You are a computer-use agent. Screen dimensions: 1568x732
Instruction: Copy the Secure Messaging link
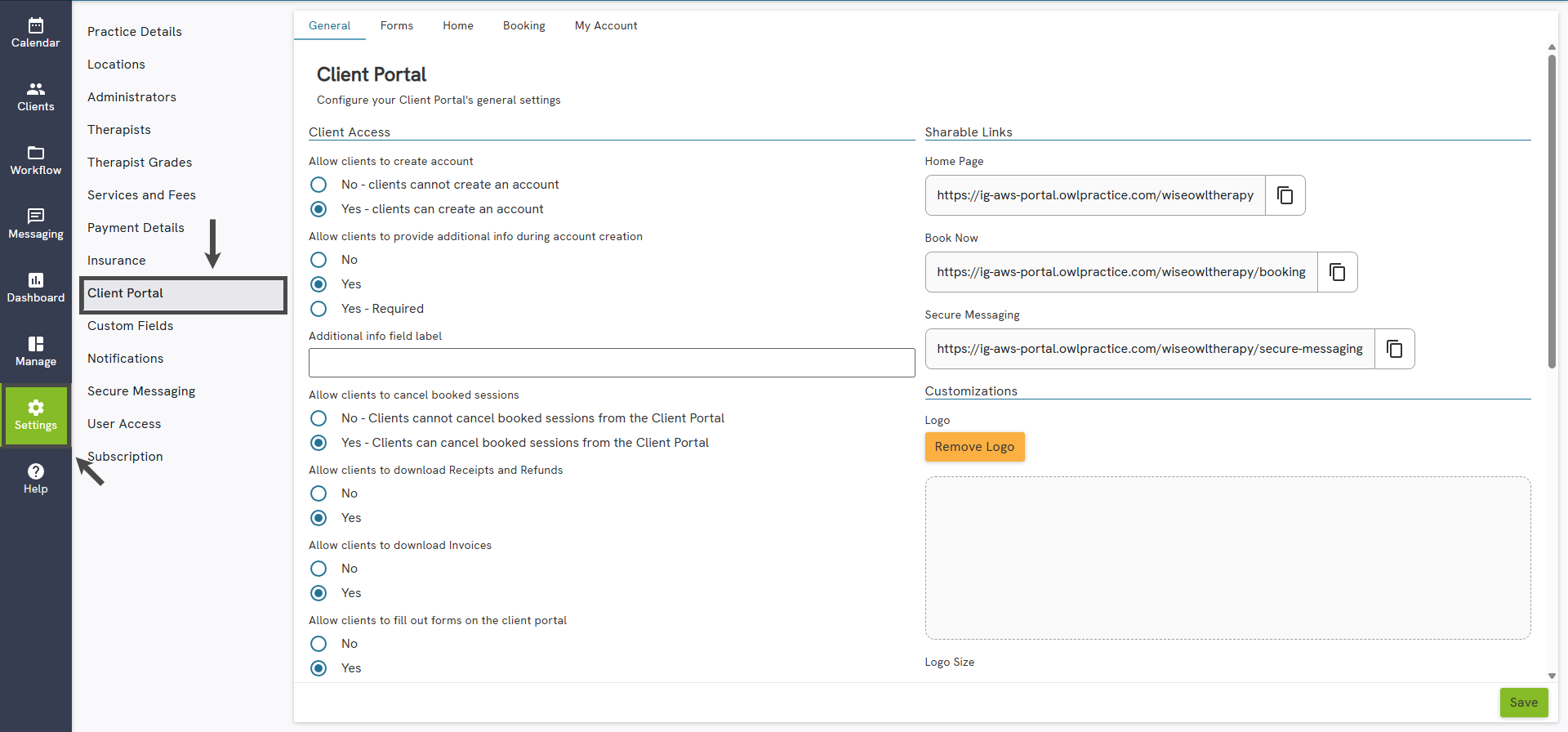tap(1394, 349)
